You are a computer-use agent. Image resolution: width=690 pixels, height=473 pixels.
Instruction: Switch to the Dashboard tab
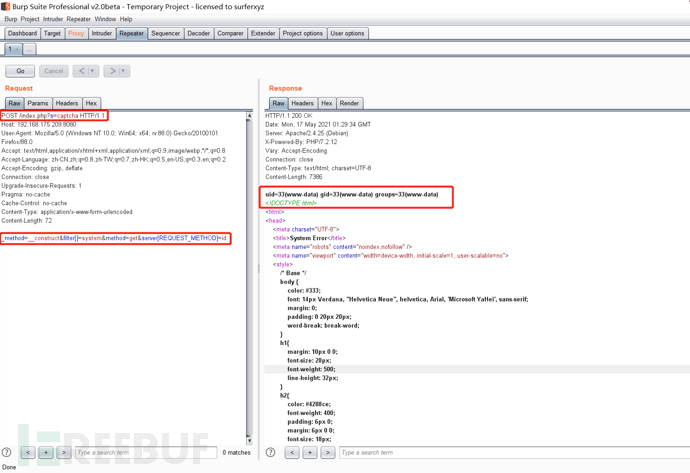(x=22, y=33)
